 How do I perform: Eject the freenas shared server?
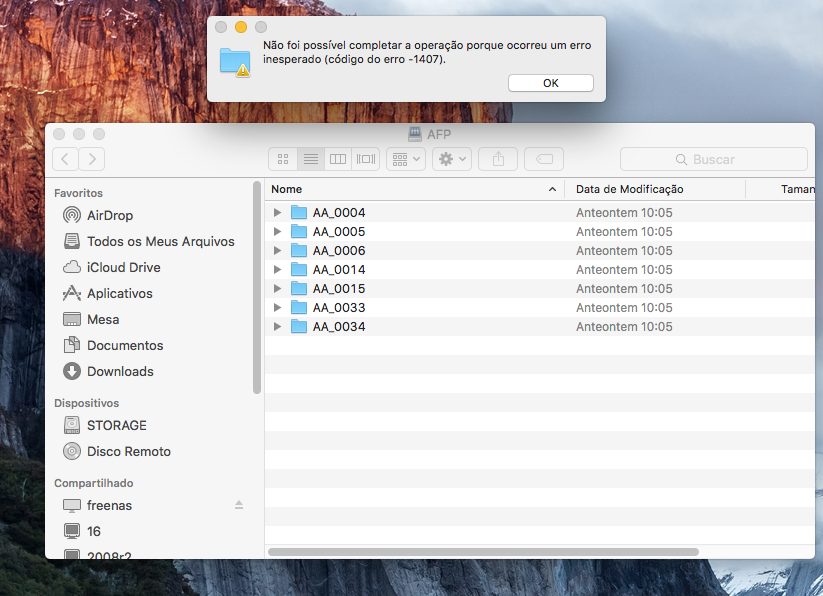(x=239, y=505)
